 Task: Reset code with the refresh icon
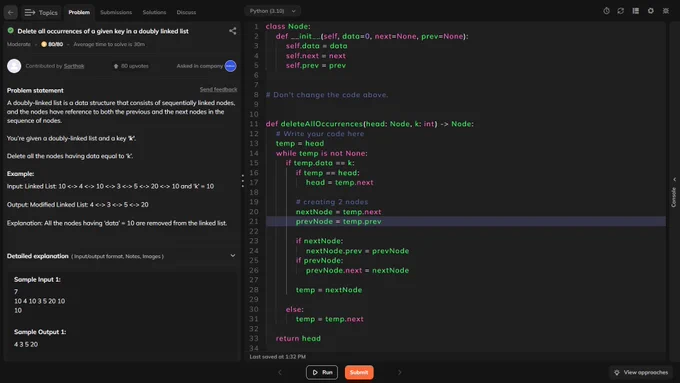coord(621,11)
